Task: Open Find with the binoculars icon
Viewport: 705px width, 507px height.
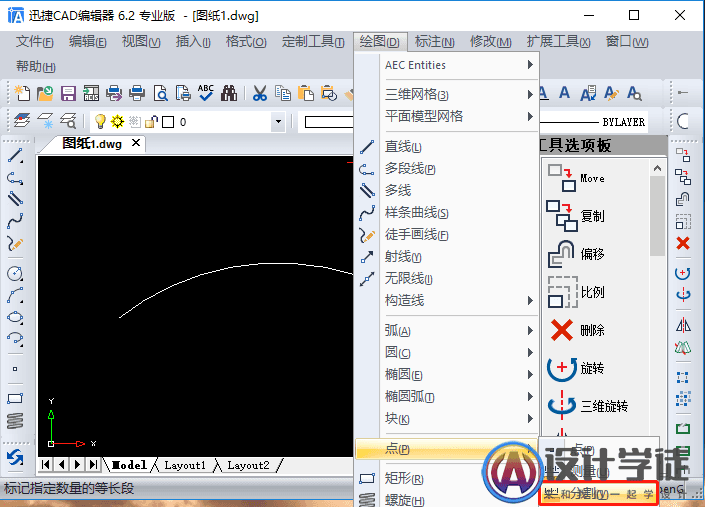Action: [x=229, y=93]
